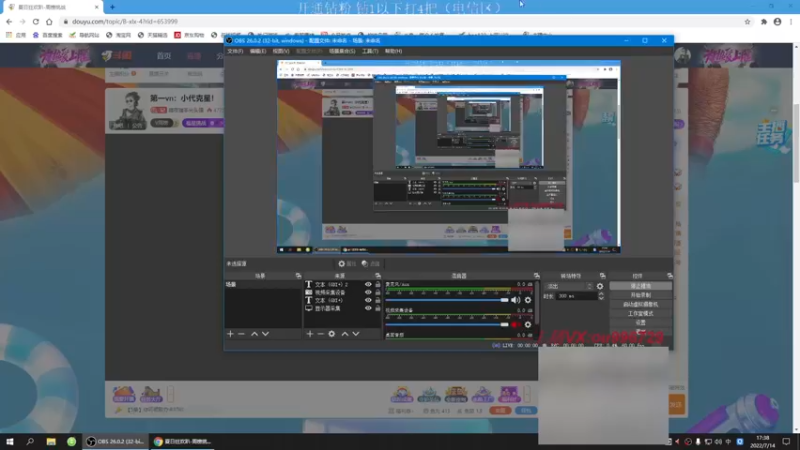800x450 pixels.
Task: Bookmark this page with star icon
Action: 747,21
